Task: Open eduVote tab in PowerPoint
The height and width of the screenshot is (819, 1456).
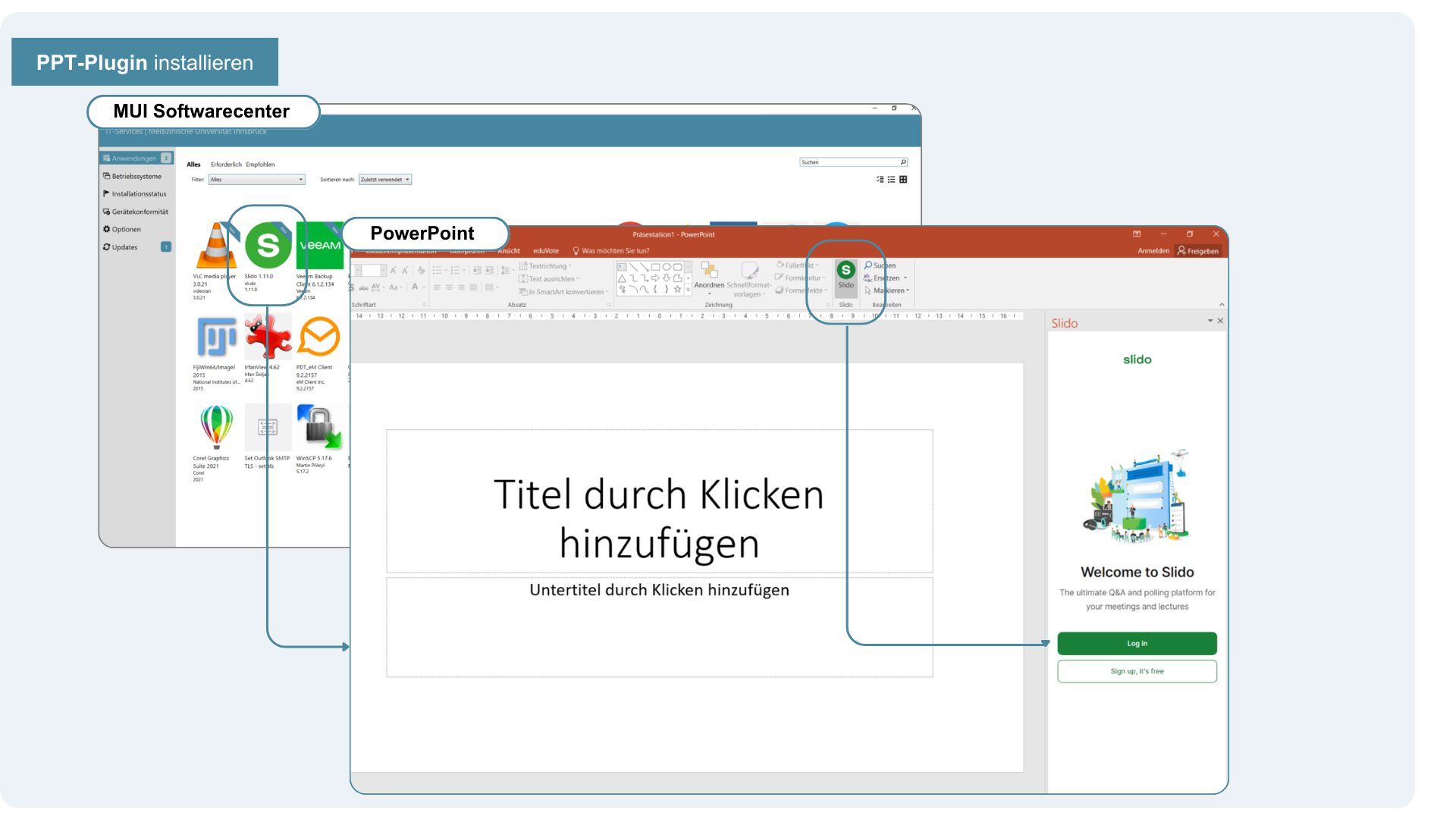Action: coord(546,251)
